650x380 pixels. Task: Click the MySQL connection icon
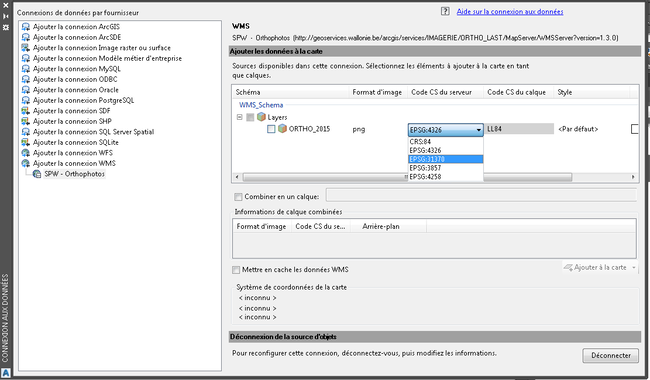pos(26,69)
